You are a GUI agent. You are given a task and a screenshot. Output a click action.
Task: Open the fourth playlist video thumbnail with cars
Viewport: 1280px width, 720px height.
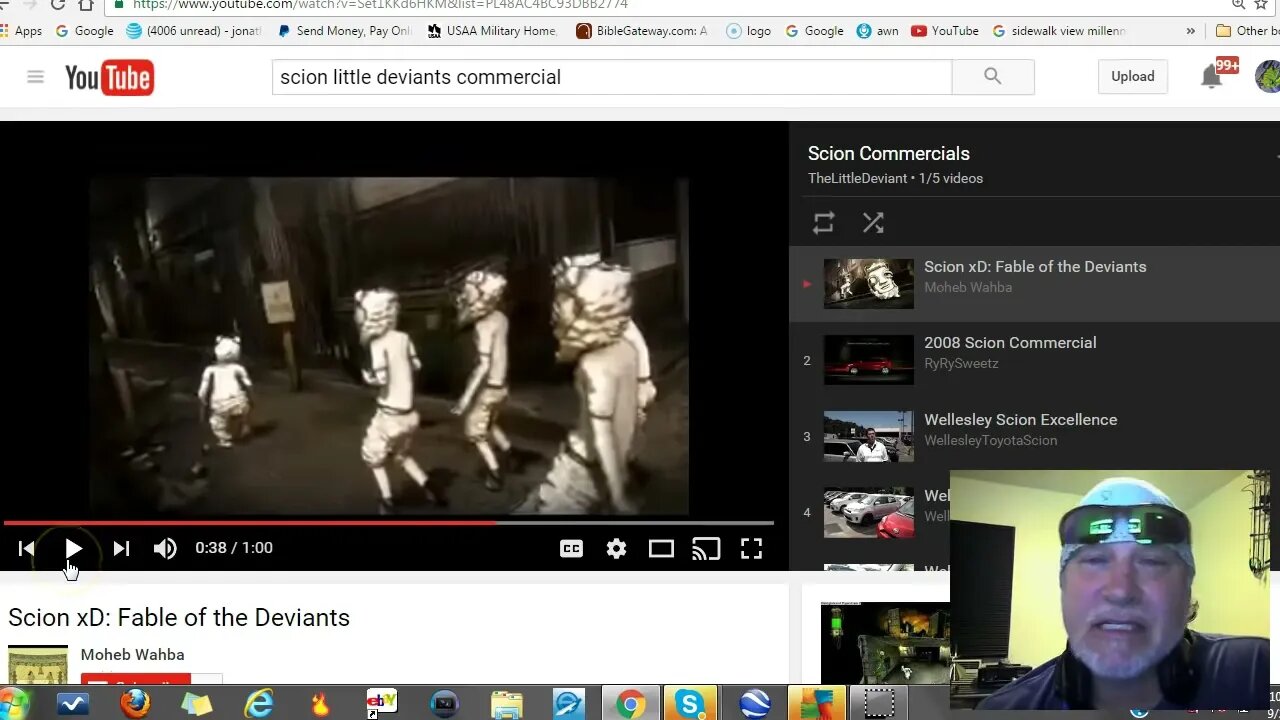tap(869, 513)
